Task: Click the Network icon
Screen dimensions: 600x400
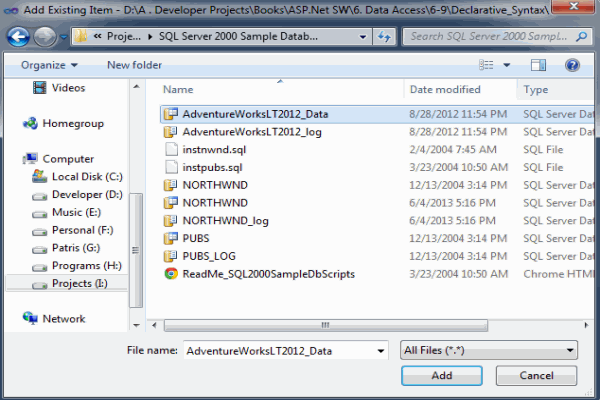Action: point(30,318)
